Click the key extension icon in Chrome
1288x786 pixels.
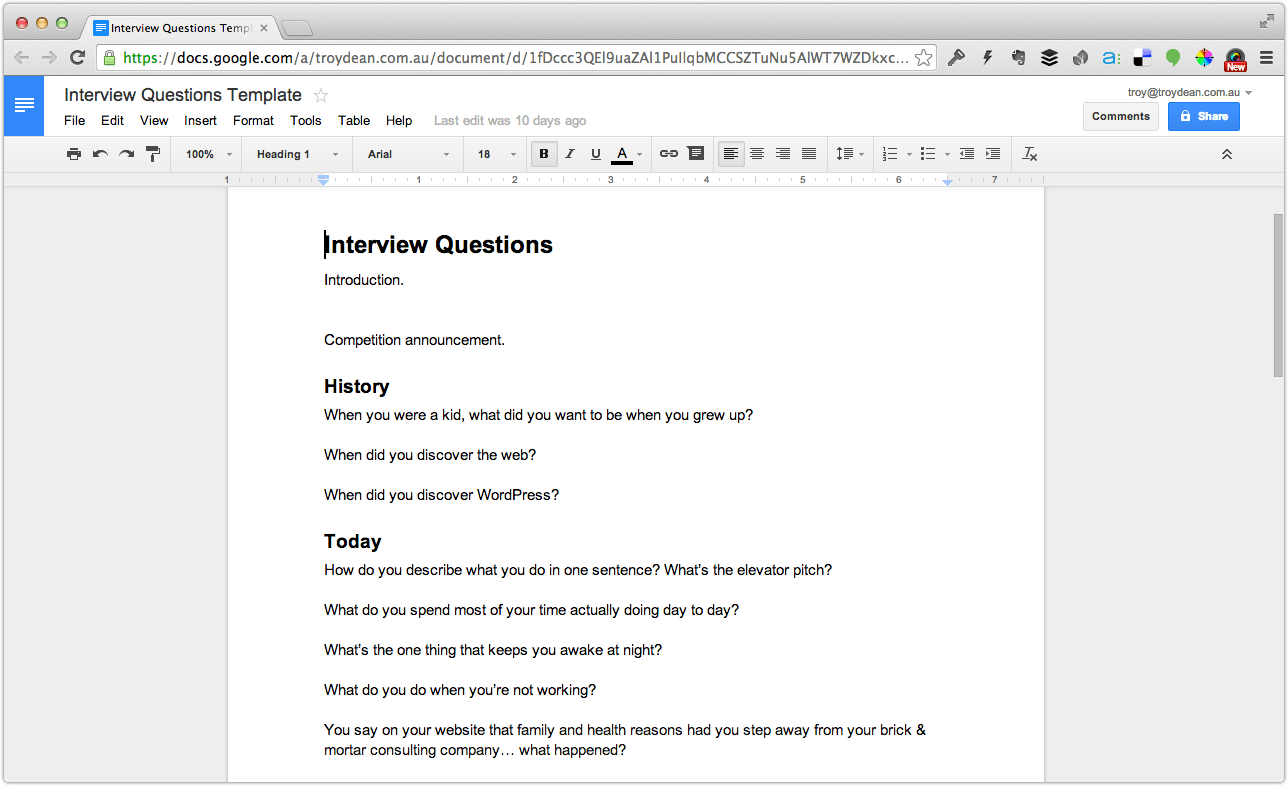[x=956, y=57]
